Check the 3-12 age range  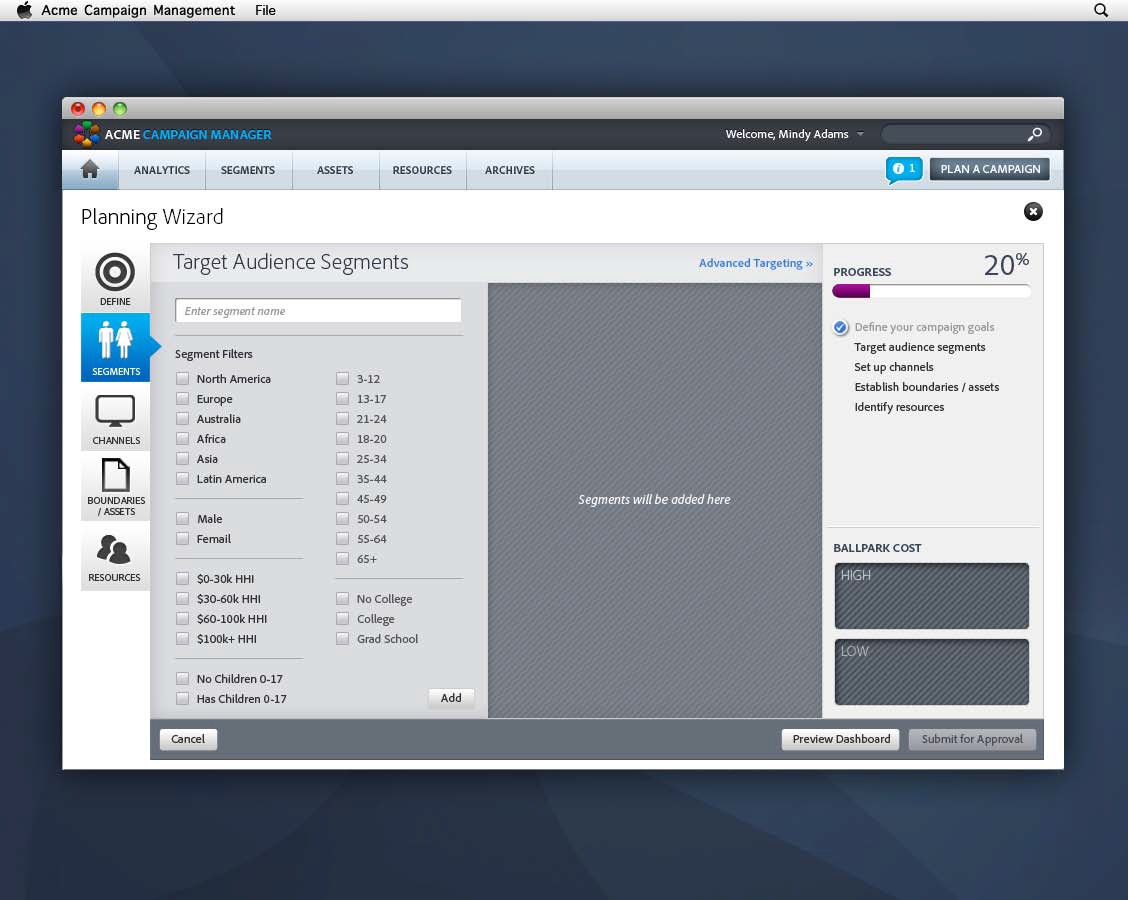(342, 378)
